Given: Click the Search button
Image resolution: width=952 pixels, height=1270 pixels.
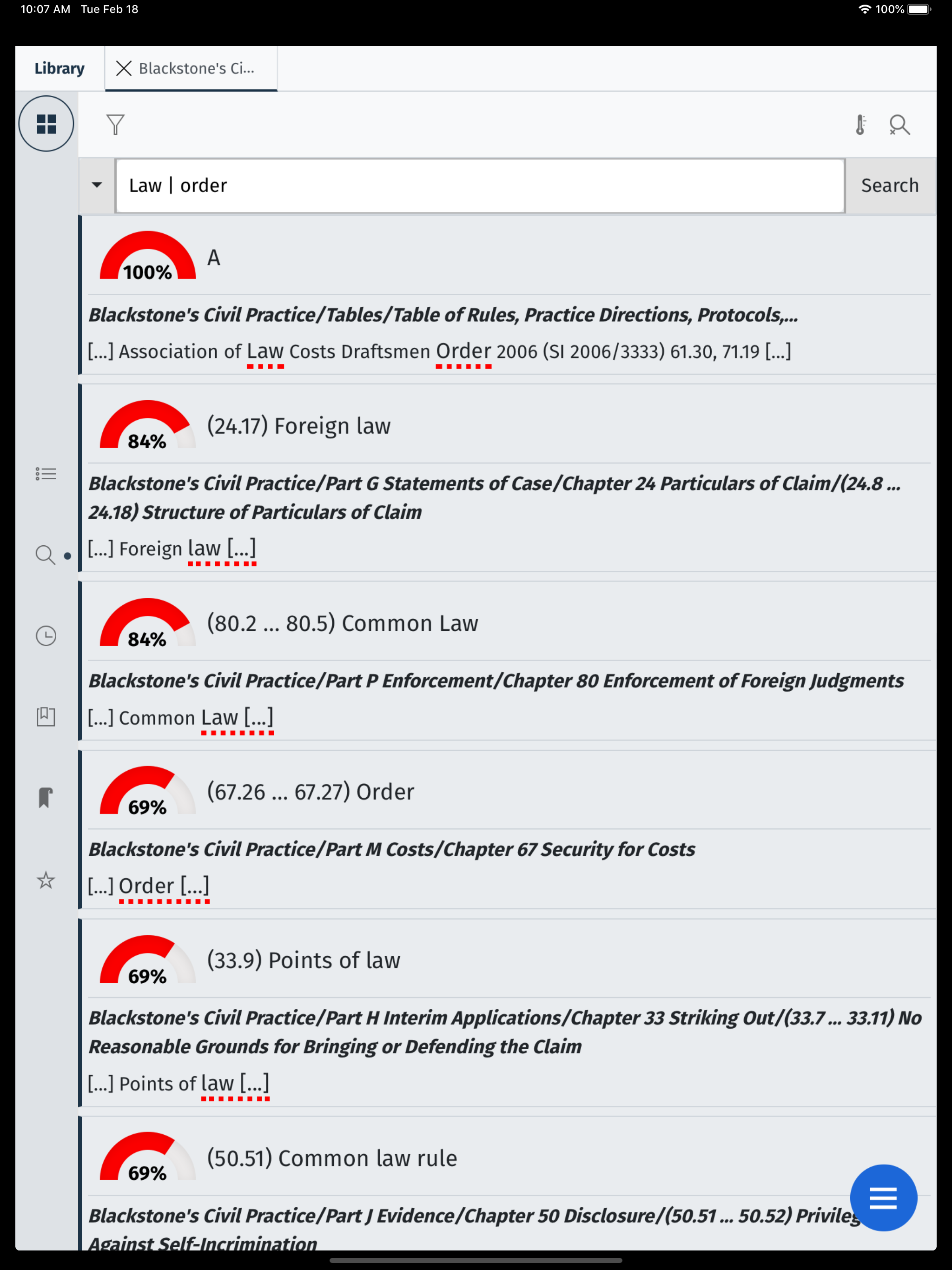Looking at the screenshot, I should pyautogui.click(x=890, y=185).
